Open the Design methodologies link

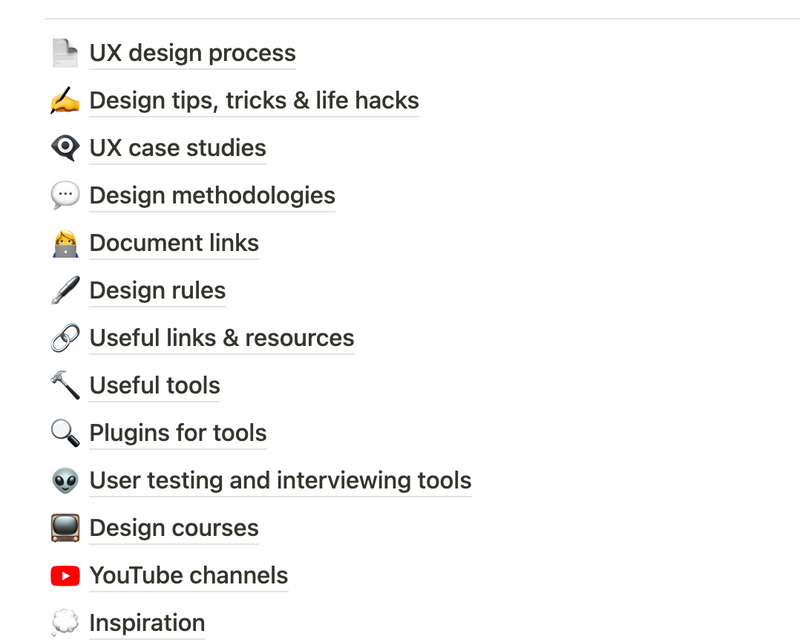pyautogui.click(x=212, y=195)
